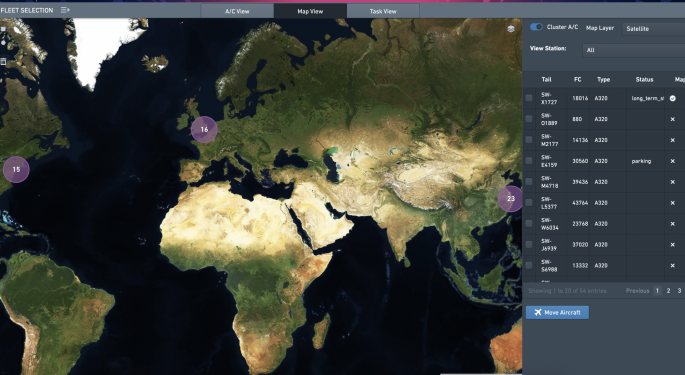This screenshot has height=375, width=685.
Task: Open the 15-aircraft cluster near North America
Action: [x=16, y=169]
